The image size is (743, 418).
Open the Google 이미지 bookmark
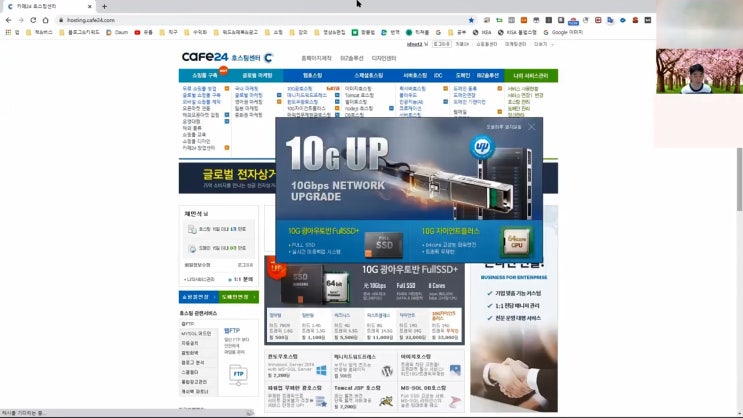563,32
